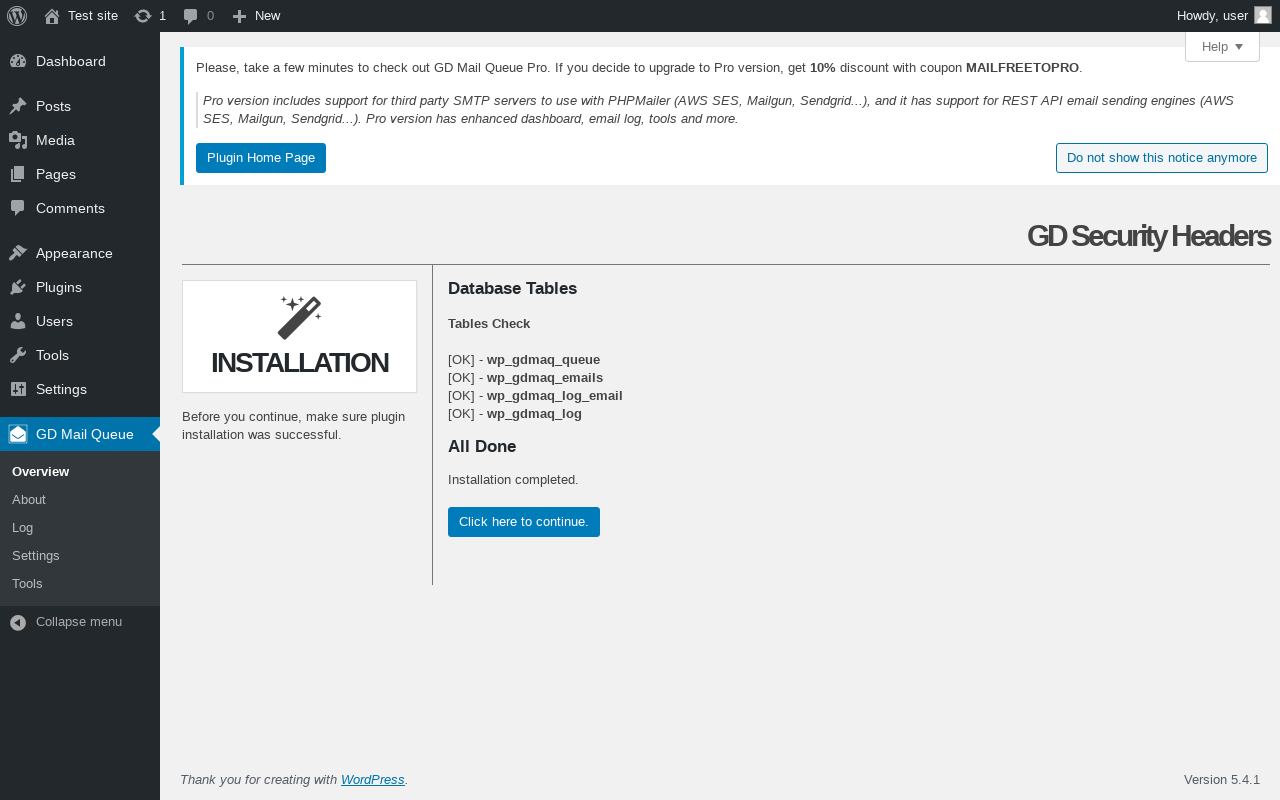1280x800 pixels.
Task: Open the WordPress logo menu
Action: pyautogui.click(x=17, y=16)
